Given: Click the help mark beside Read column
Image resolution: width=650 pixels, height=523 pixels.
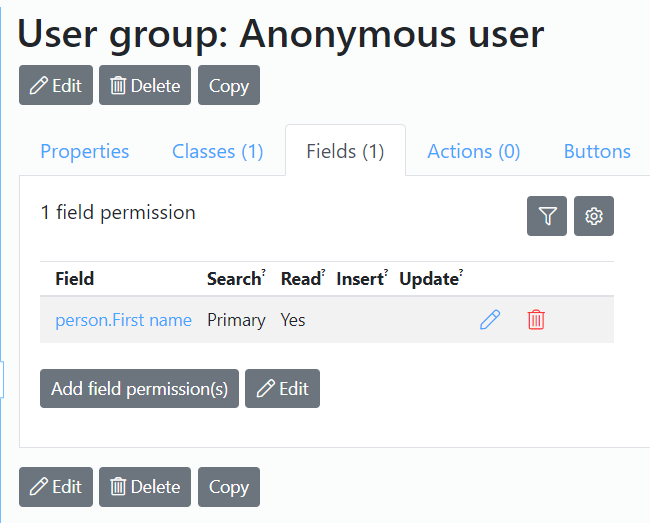Looking at the screenshot, I should tap(323, 271).
